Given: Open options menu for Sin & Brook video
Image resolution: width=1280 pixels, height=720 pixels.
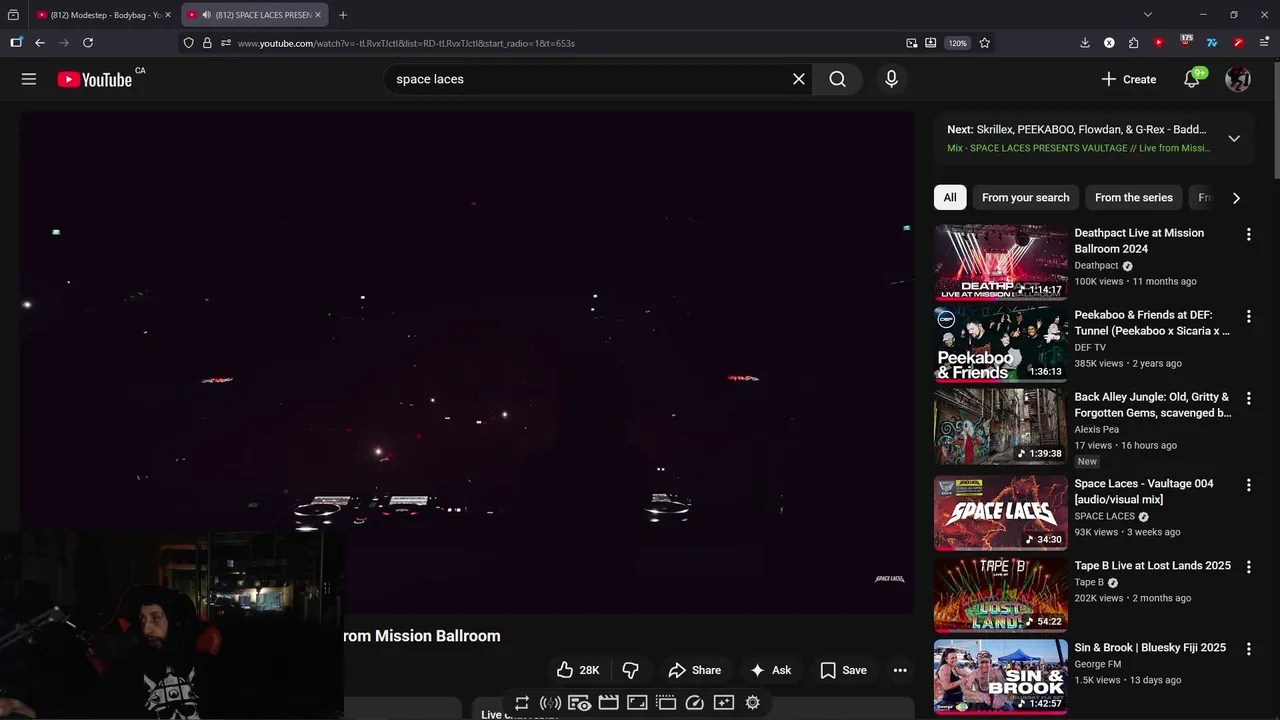Looking at the screenshot, I should pyautogui.click(x=1248, y=649).
